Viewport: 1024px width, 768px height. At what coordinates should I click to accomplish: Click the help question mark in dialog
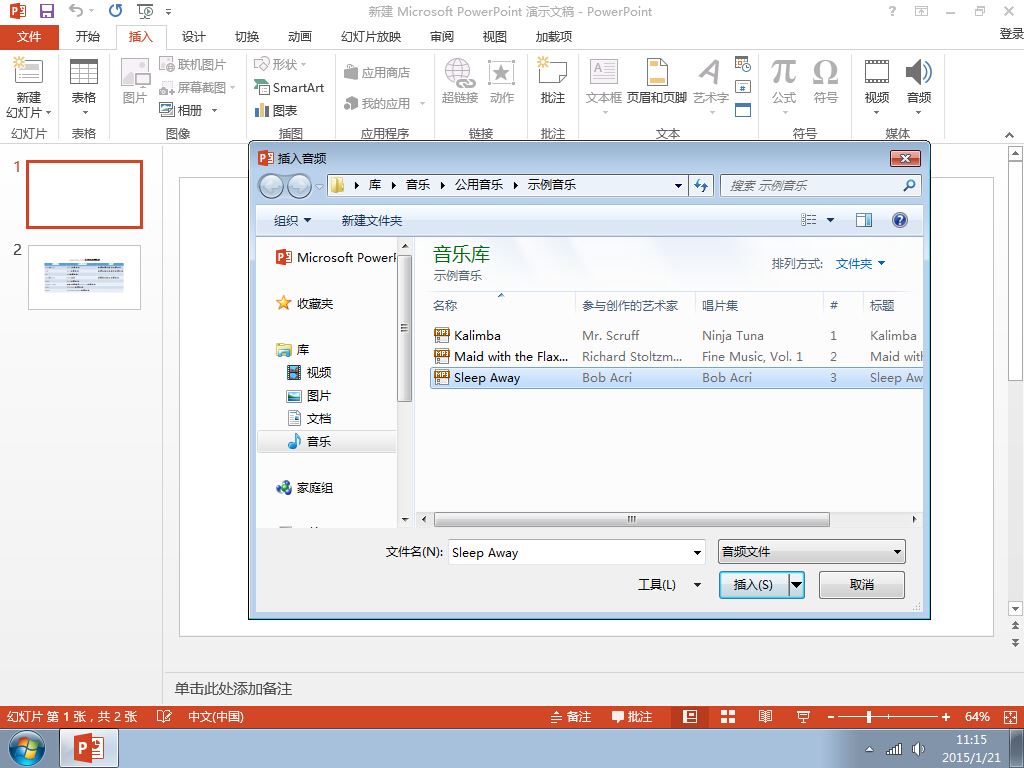click(x=900, y=220)
